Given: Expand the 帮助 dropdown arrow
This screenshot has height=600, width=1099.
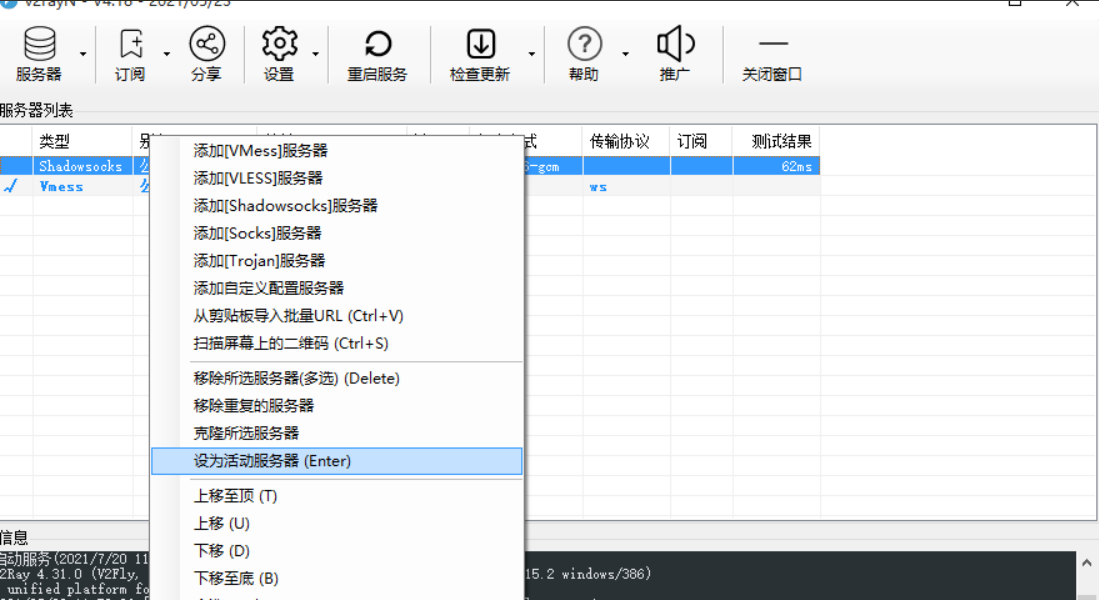Looking at the screenshot, I should coord(625,54).
